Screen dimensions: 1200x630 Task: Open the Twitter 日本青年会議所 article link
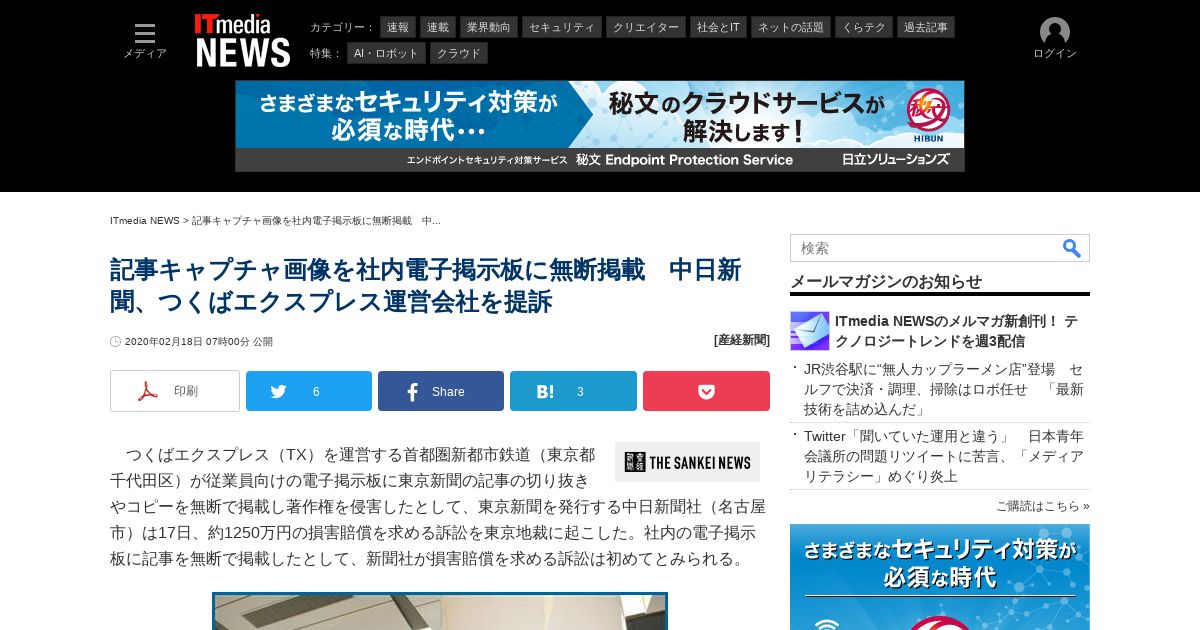coord(944,456)
